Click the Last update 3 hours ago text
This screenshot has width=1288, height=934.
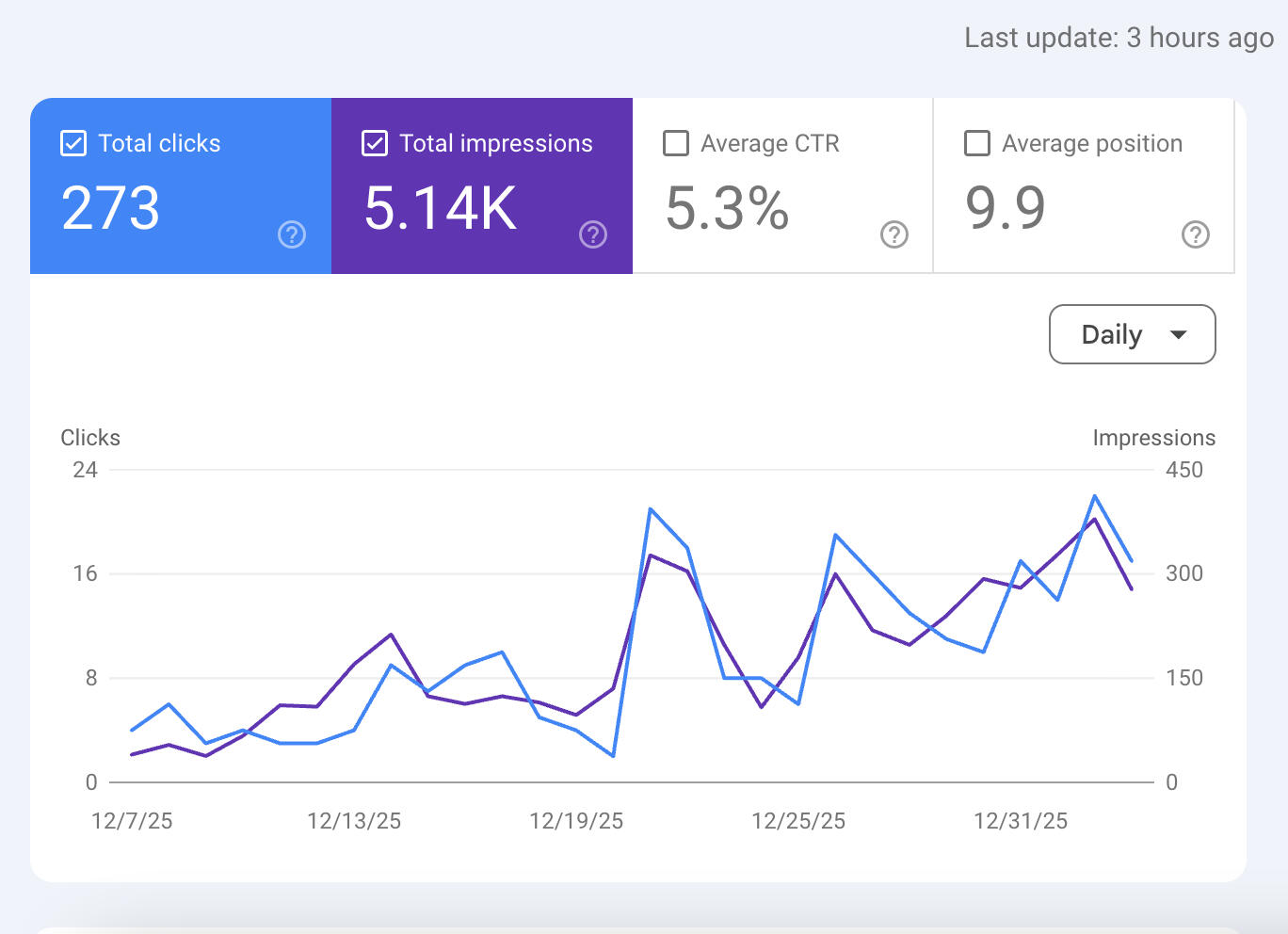pyautogui.click(x=1117, y=38)
